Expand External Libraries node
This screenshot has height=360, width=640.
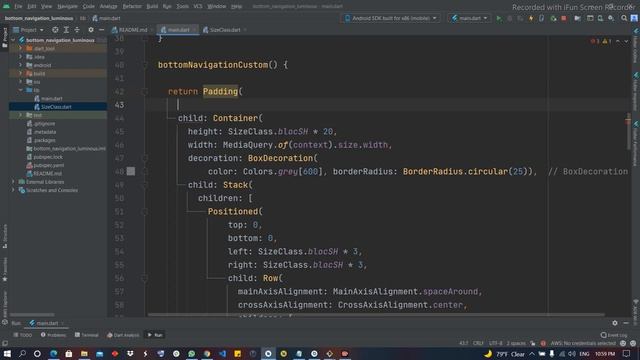(13, 182)
